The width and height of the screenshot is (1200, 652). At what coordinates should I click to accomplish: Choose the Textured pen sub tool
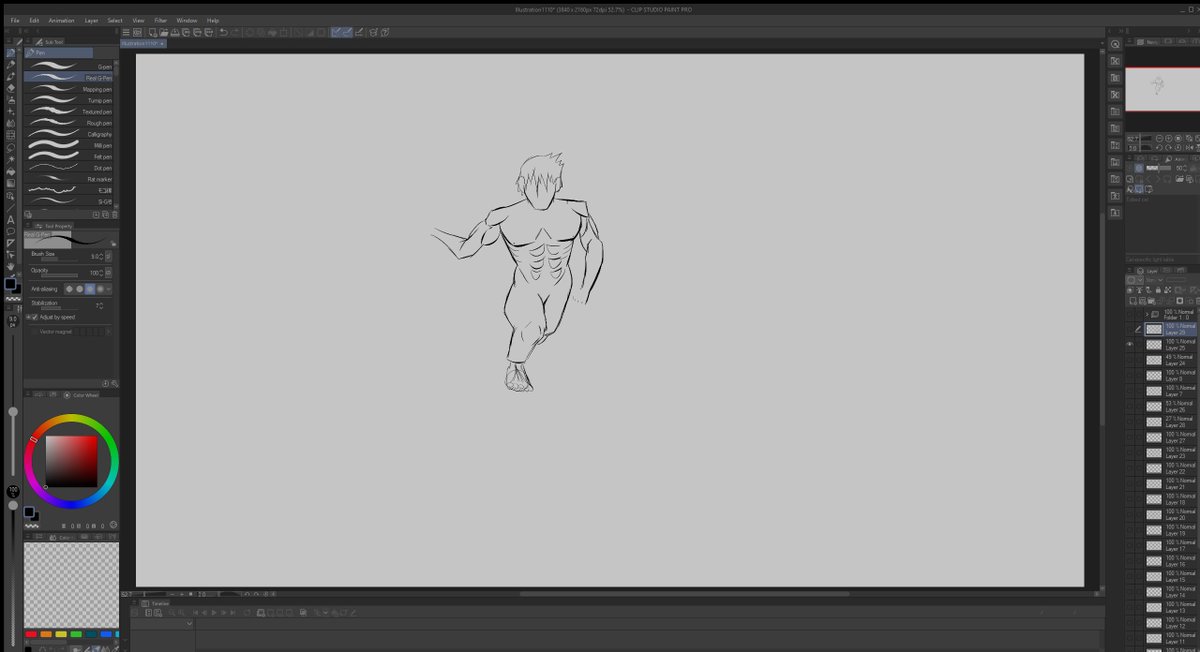click(x=70, y=112)
